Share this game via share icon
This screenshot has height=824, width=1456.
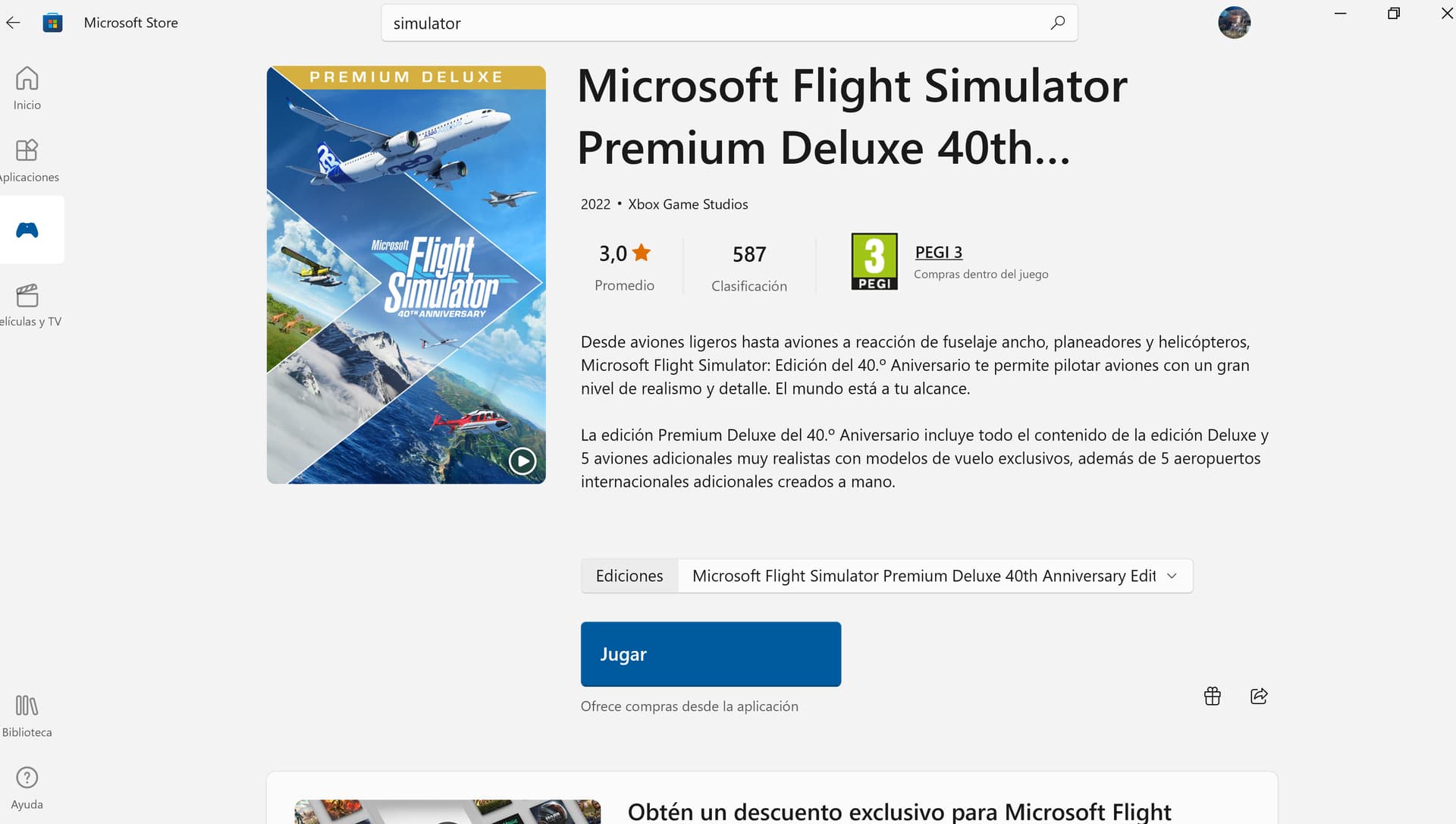1259,696
